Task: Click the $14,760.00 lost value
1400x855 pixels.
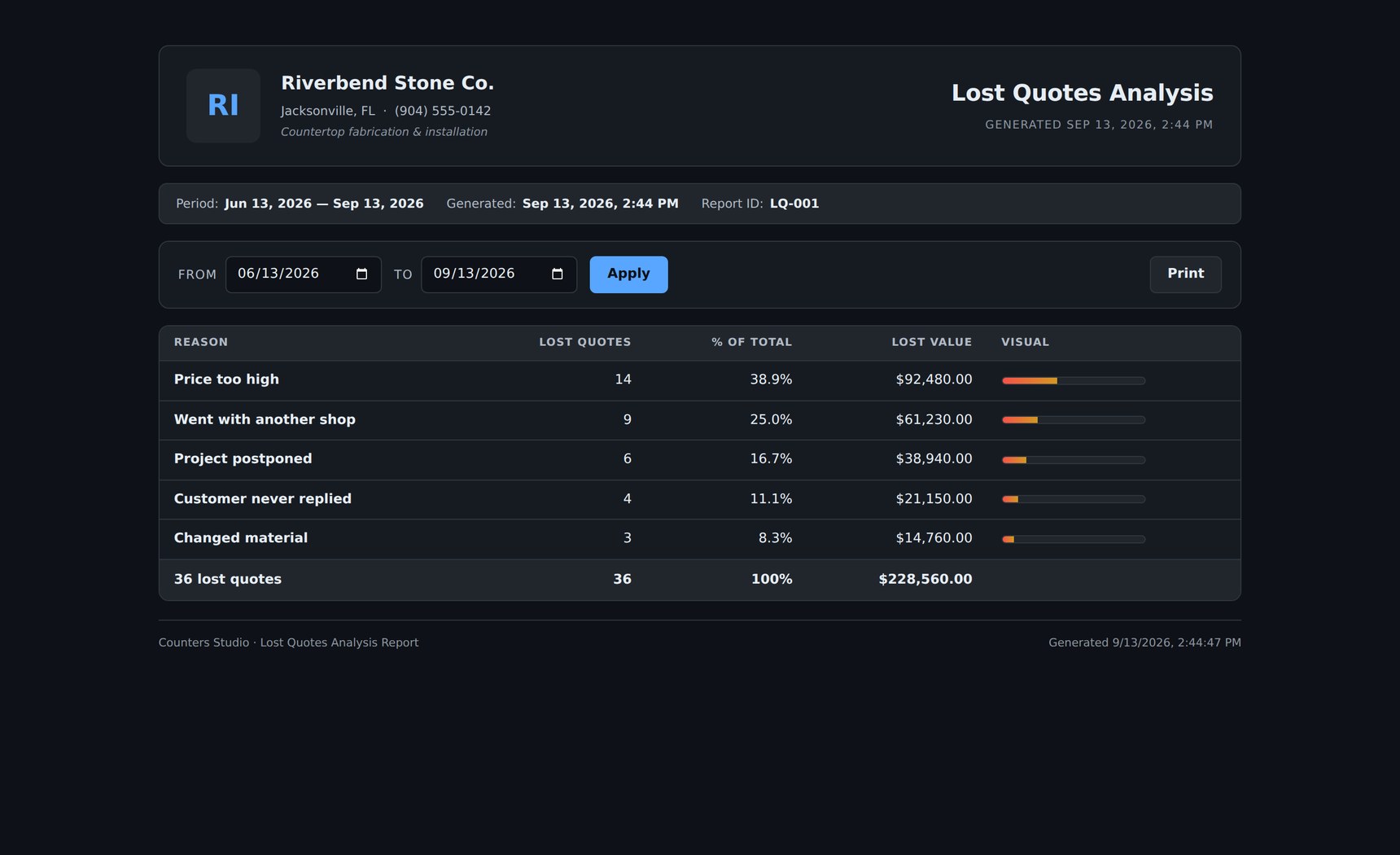Action: (x=934, y=538)
